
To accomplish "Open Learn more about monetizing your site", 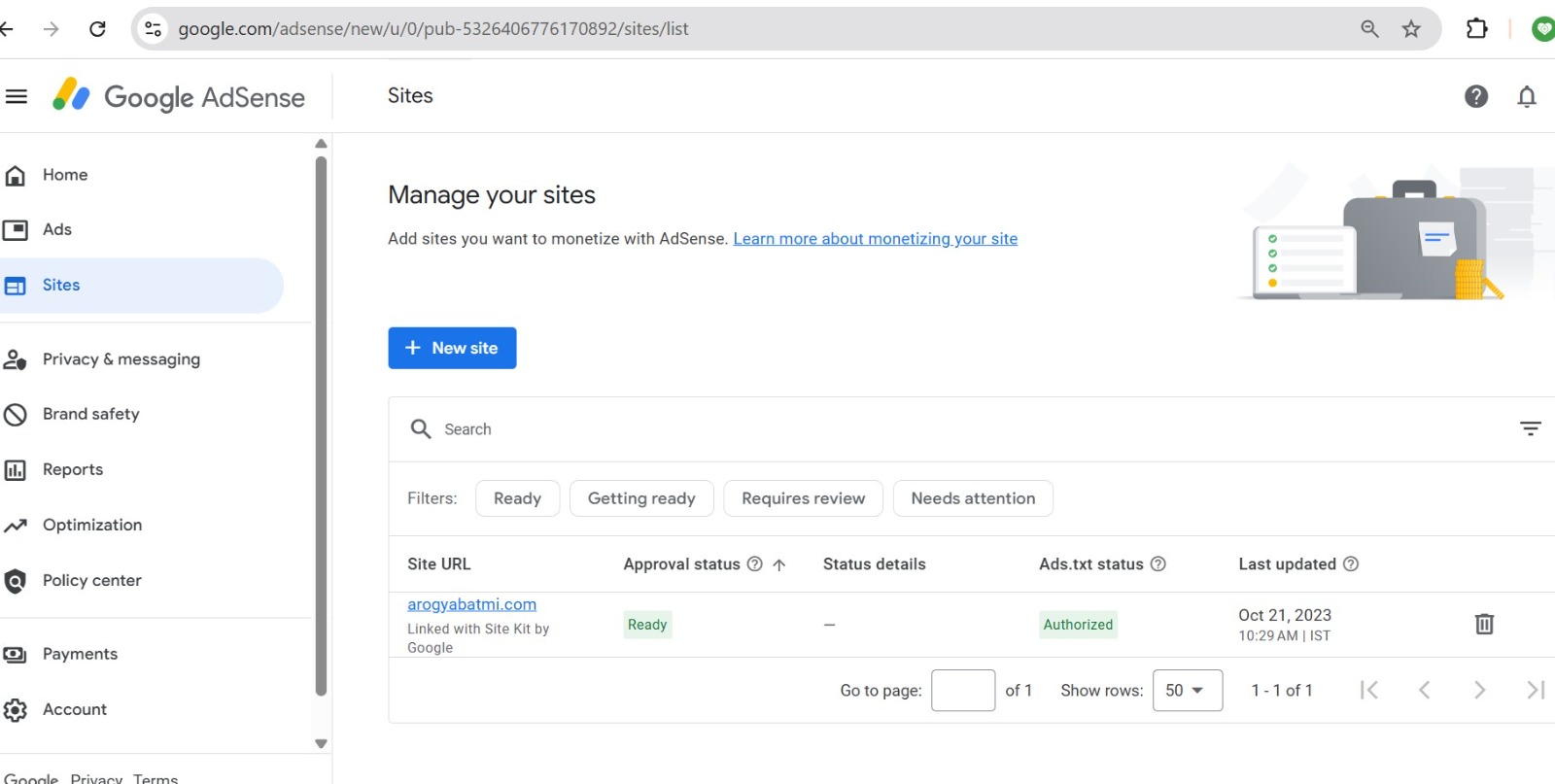I will (x=875, y=239).
